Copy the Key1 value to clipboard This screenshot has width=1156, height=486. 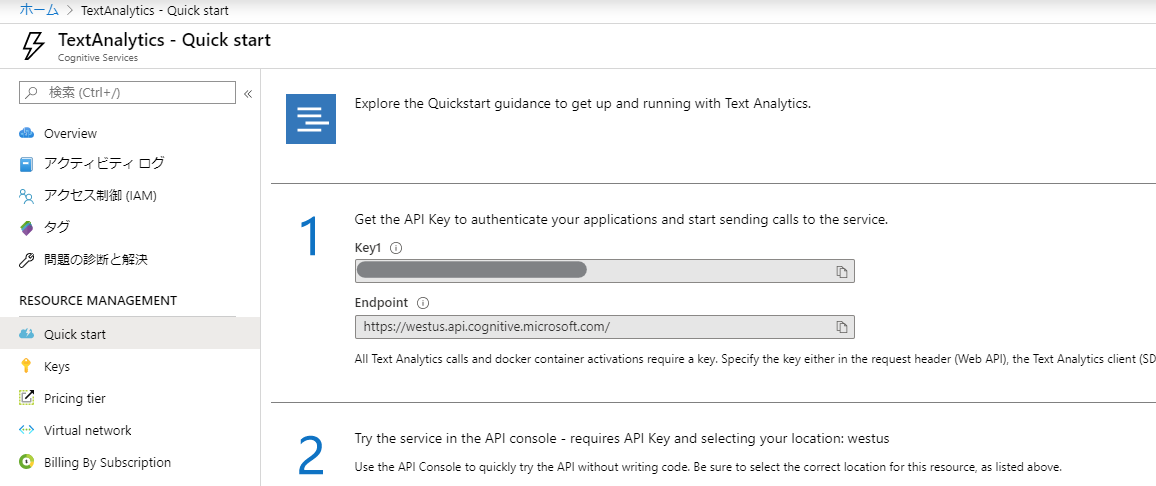pyautogui.click(x=842, y=272)
